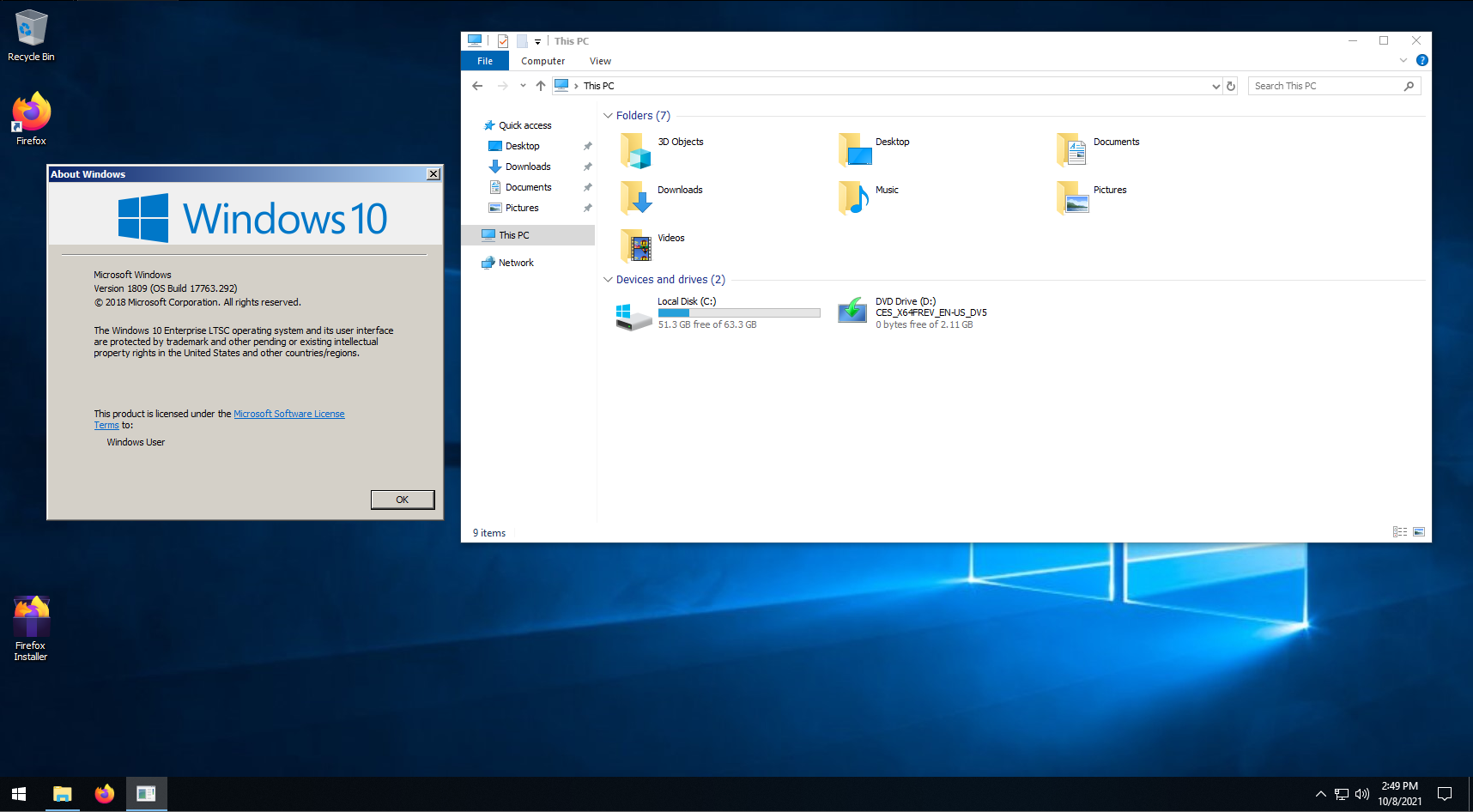Open the View ribbon tab

600,61
